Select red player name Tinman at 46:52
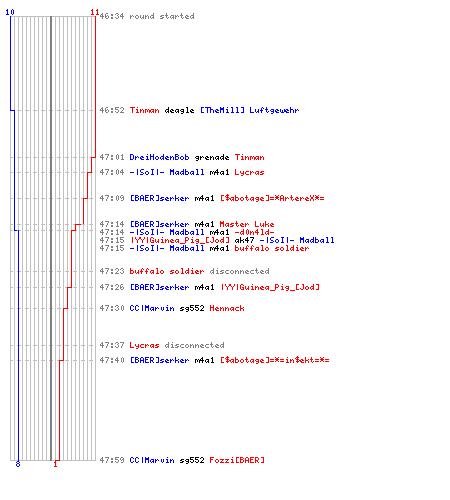Screen dimensions: 450x500 pos(144,110)
